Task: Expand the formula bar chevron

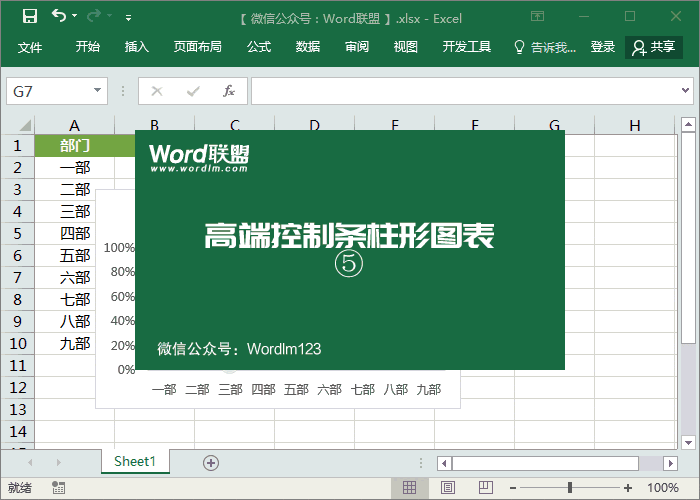Action: (x=685, y=91)
